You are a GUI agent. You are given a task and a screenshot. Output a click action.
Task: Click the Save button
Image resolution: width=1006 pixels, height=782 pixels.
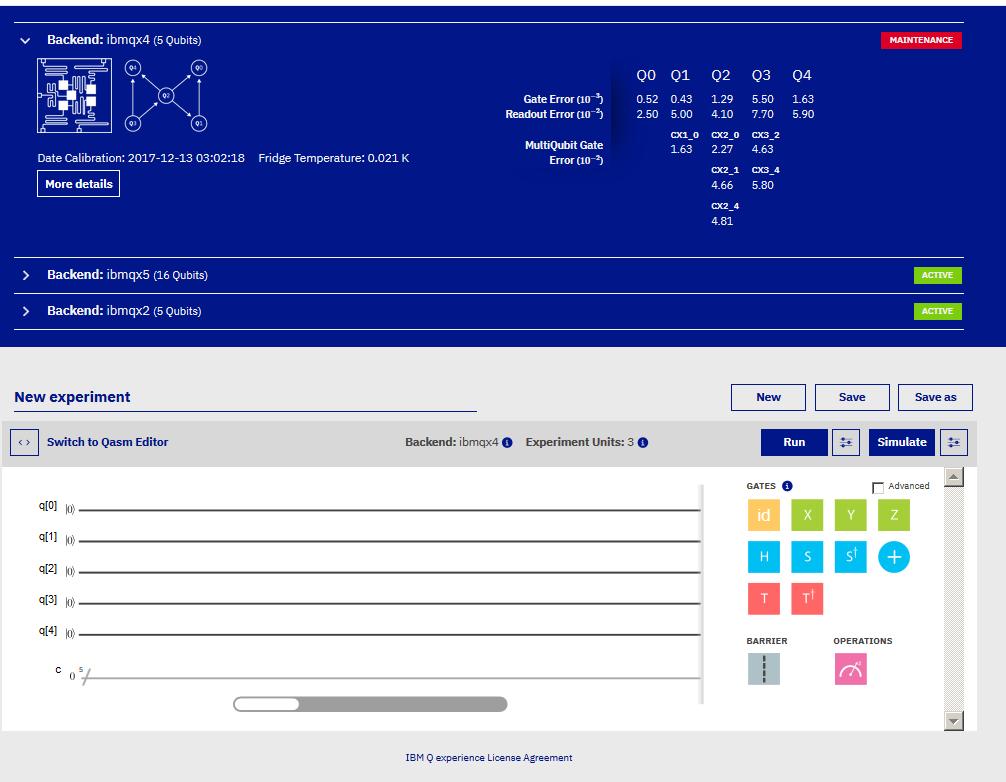click(x=852, y=397)
